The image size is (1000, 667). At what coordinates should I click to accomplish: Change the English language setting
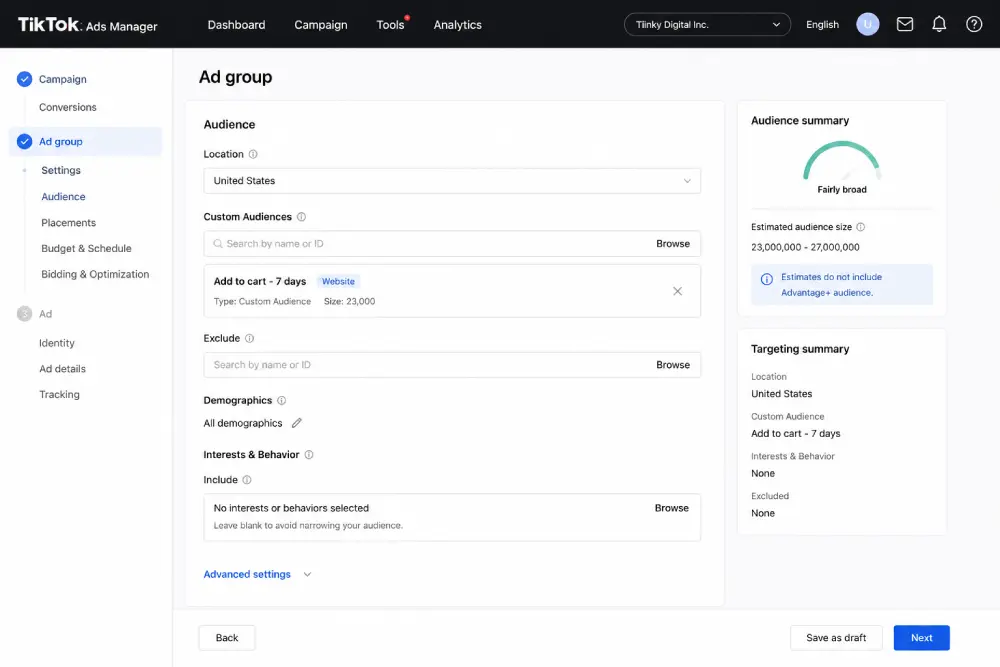822,24
